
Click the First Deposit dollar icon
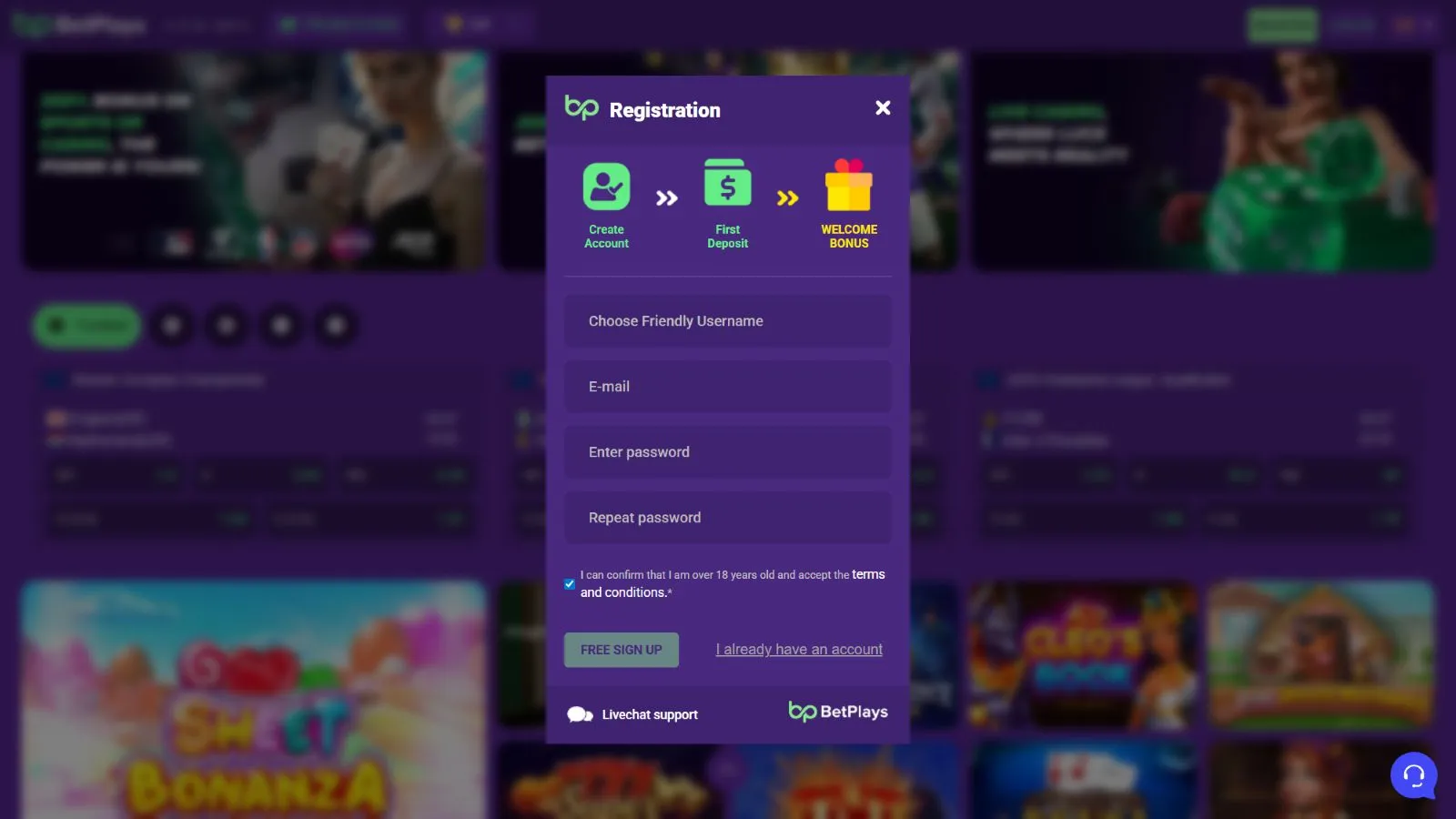pos(728,183)
